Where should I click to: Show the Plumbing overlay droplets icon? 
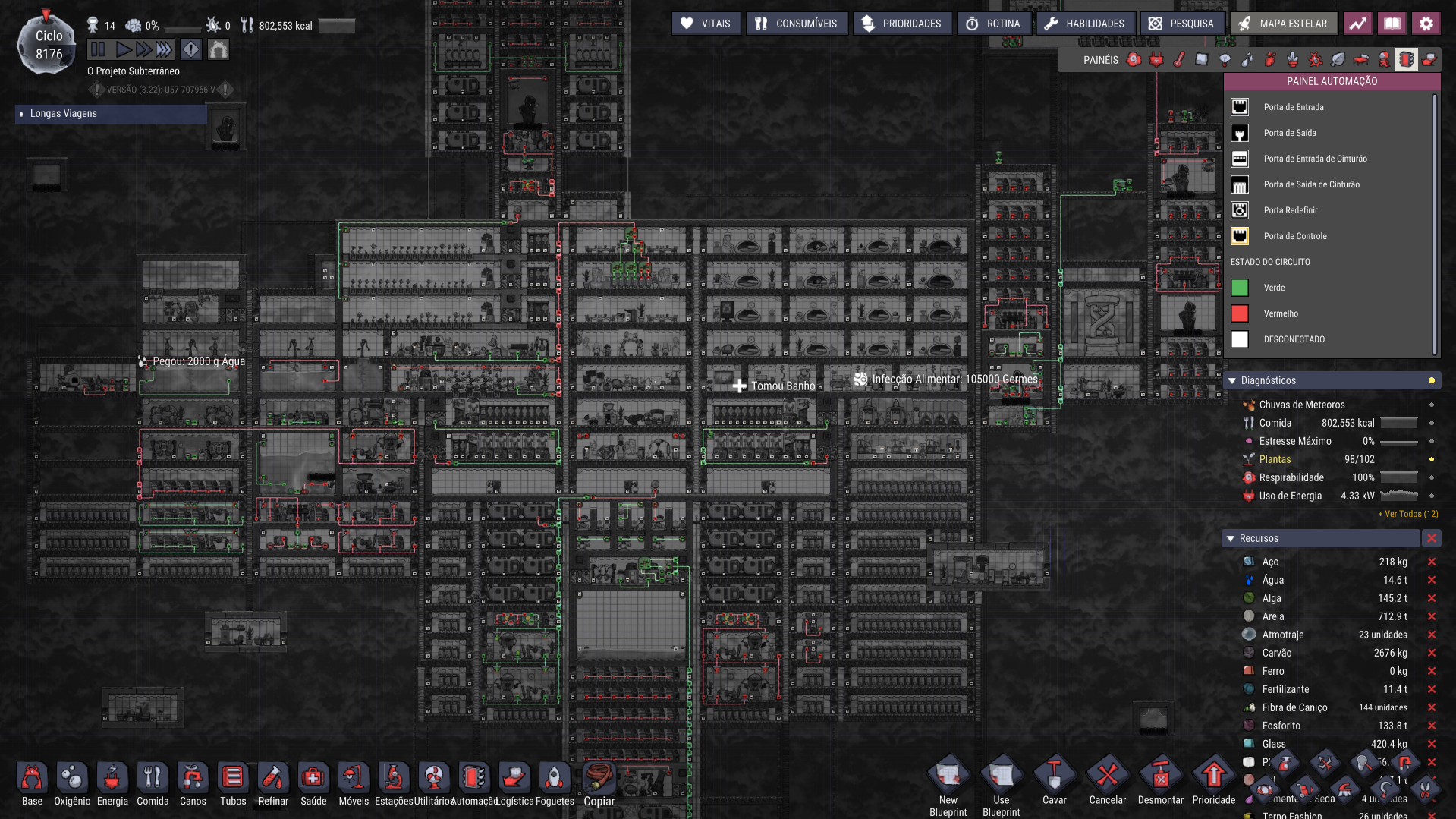pyautogui.click(x=1247, y=59)
